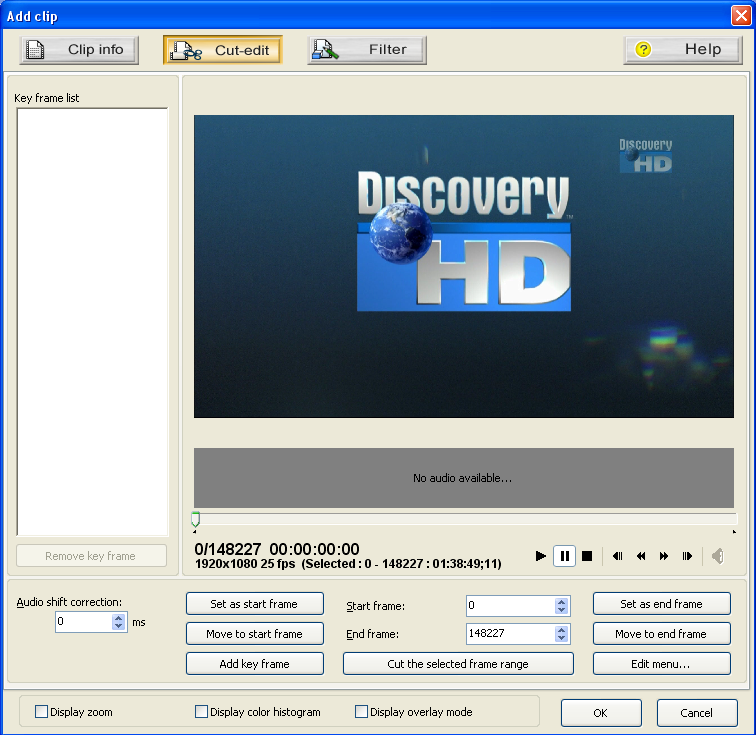Image resolution: width=756 pixels, height=735 pixels.
Task: Cancel the Add clip dialog
Action: tap(697, 713)
